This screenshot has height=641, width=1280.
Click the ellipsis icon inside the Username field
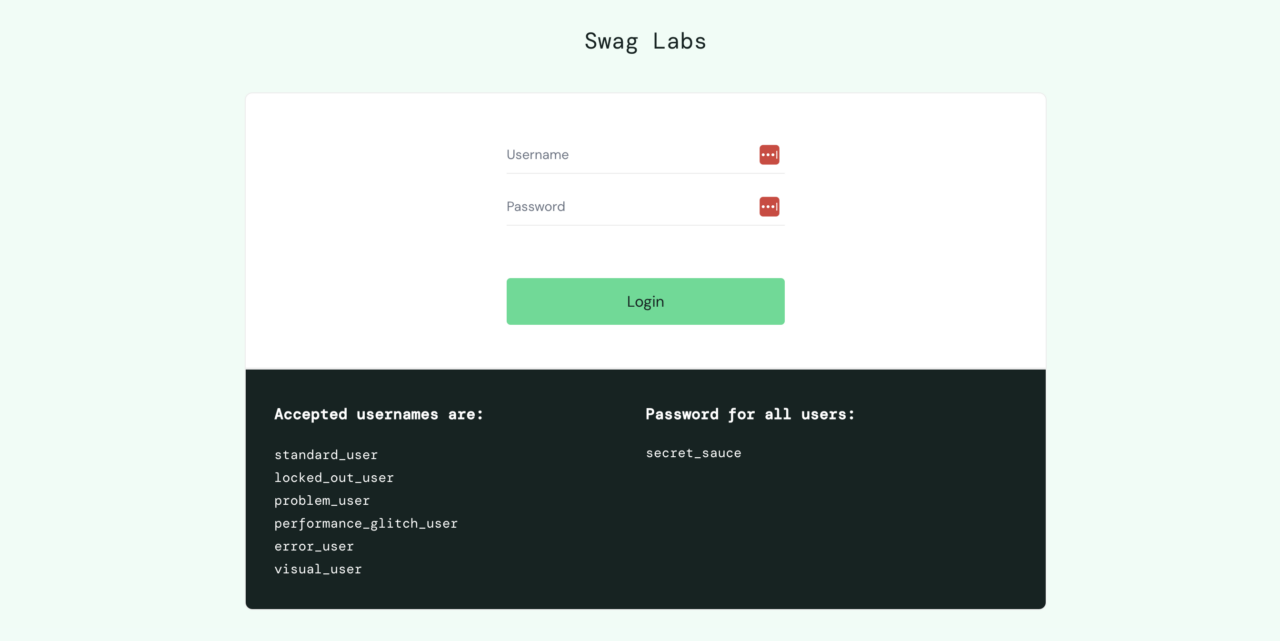click(x=769, y=154)
